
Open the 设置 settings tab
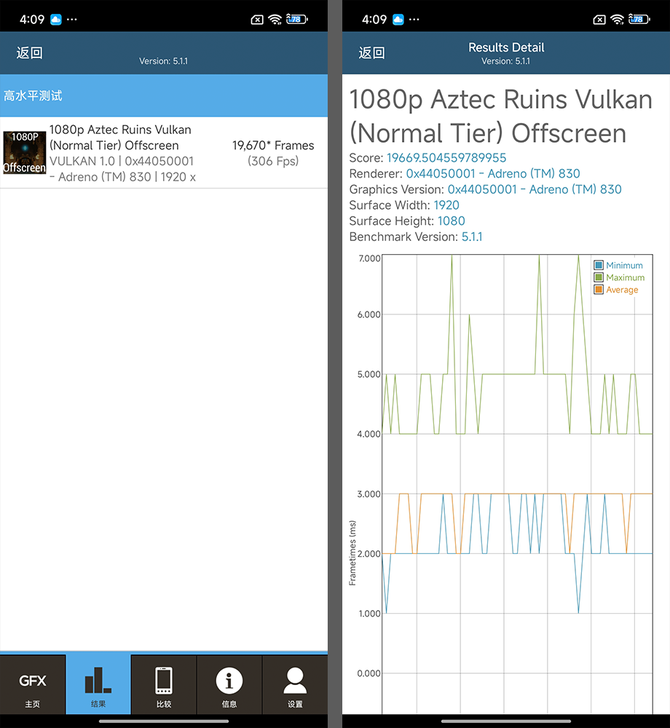click(295, 686)
